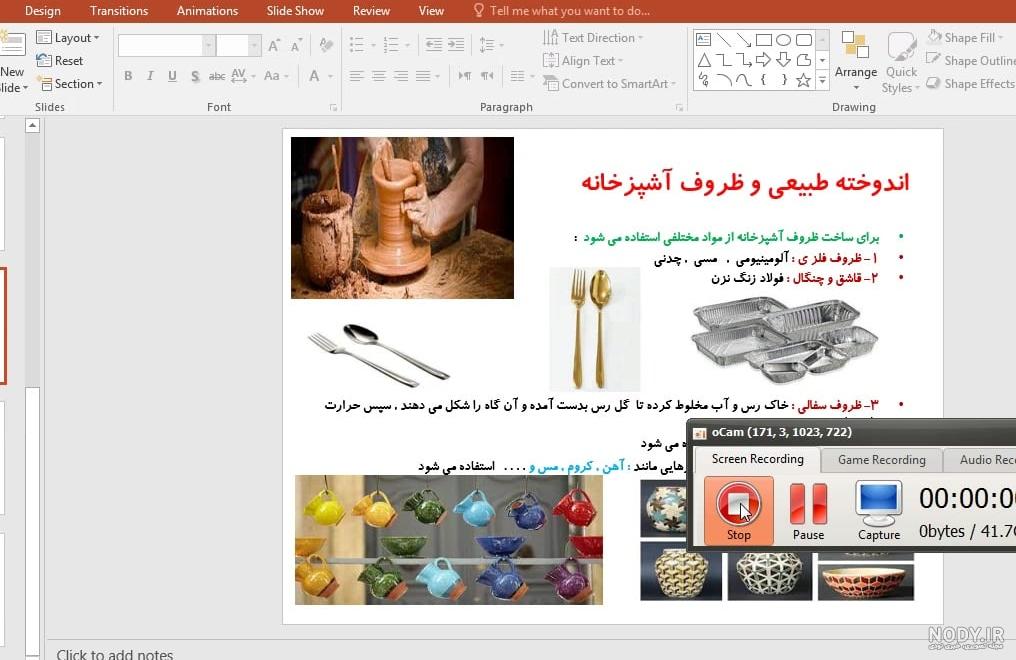The width and height of the screenshot is (1016, 660).
Task: Select the Text Box shape
Action: [703, 40]
